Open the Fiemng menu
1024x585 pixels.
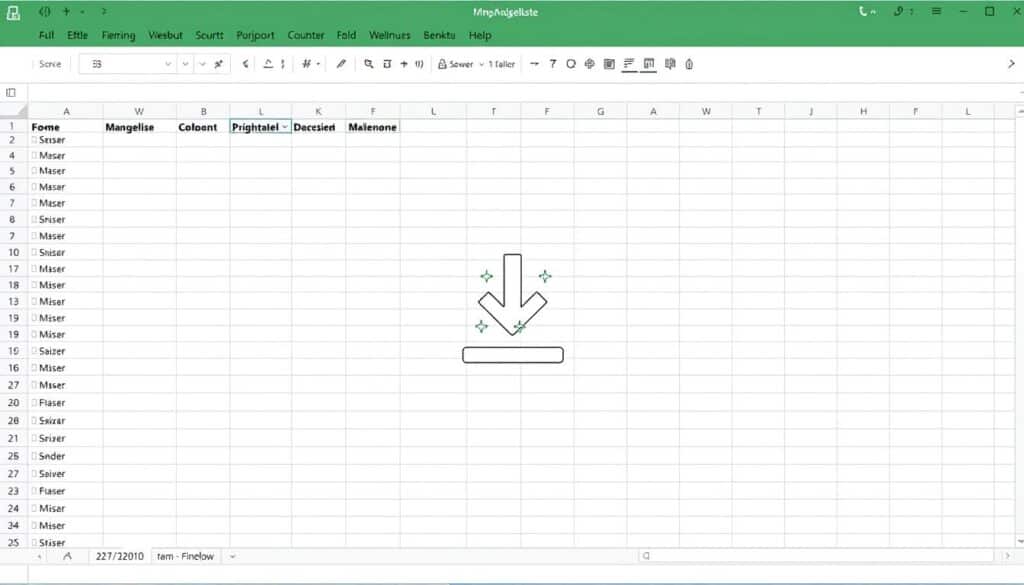(x=118, y=35)
